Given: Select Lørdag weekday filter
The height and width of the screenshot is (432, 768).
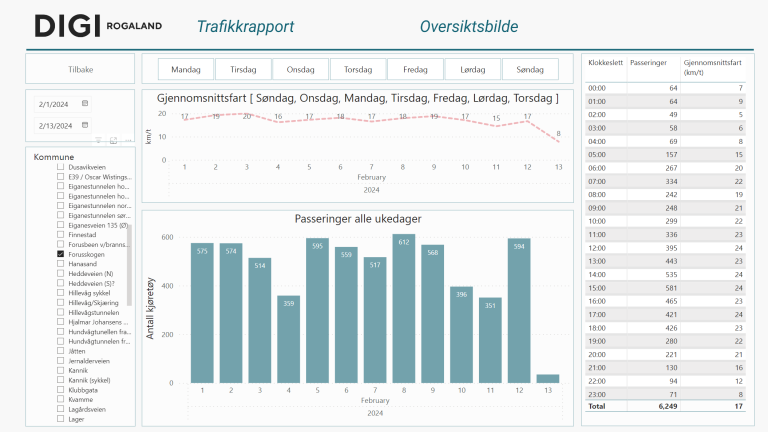Looking at the screenshot, I should coord(473,69).
